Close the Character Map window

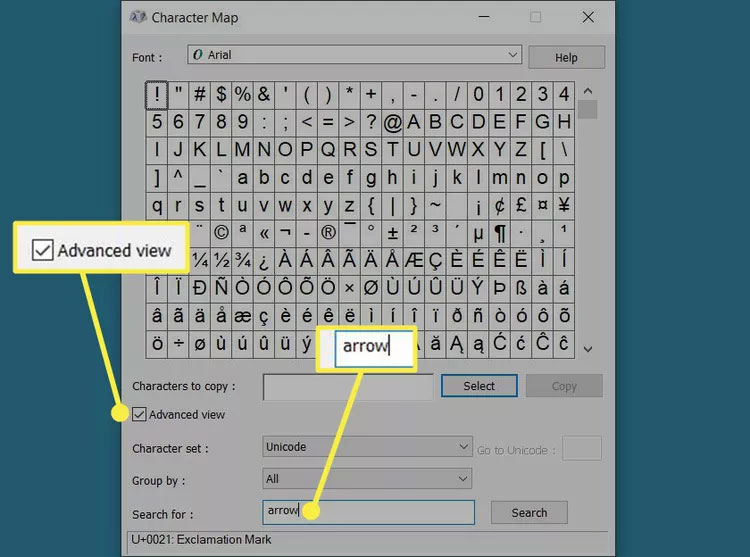[x=588, y=17]
